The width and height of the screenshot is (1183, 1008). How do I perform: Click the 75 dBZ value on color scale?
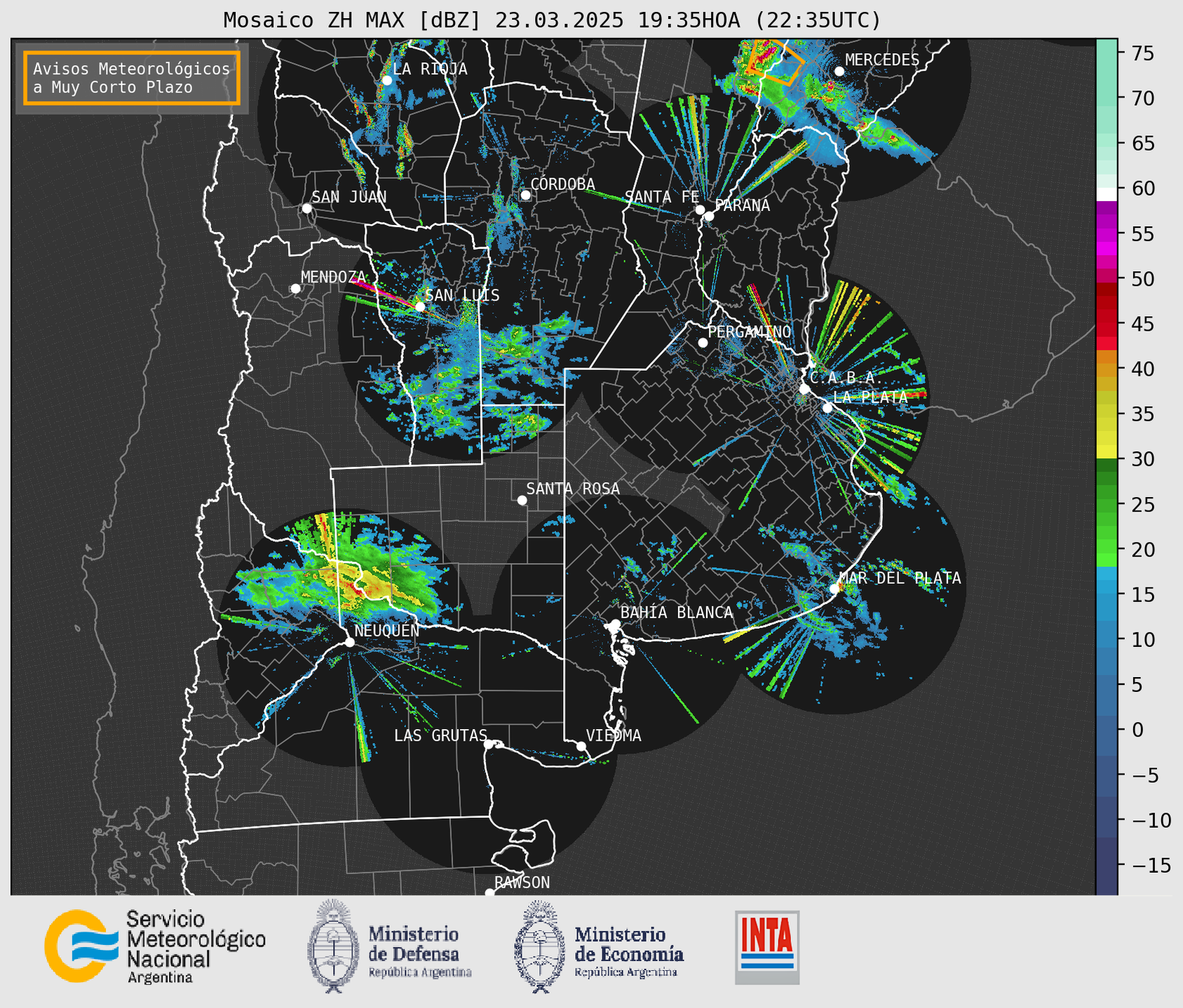pos(1142,53)
